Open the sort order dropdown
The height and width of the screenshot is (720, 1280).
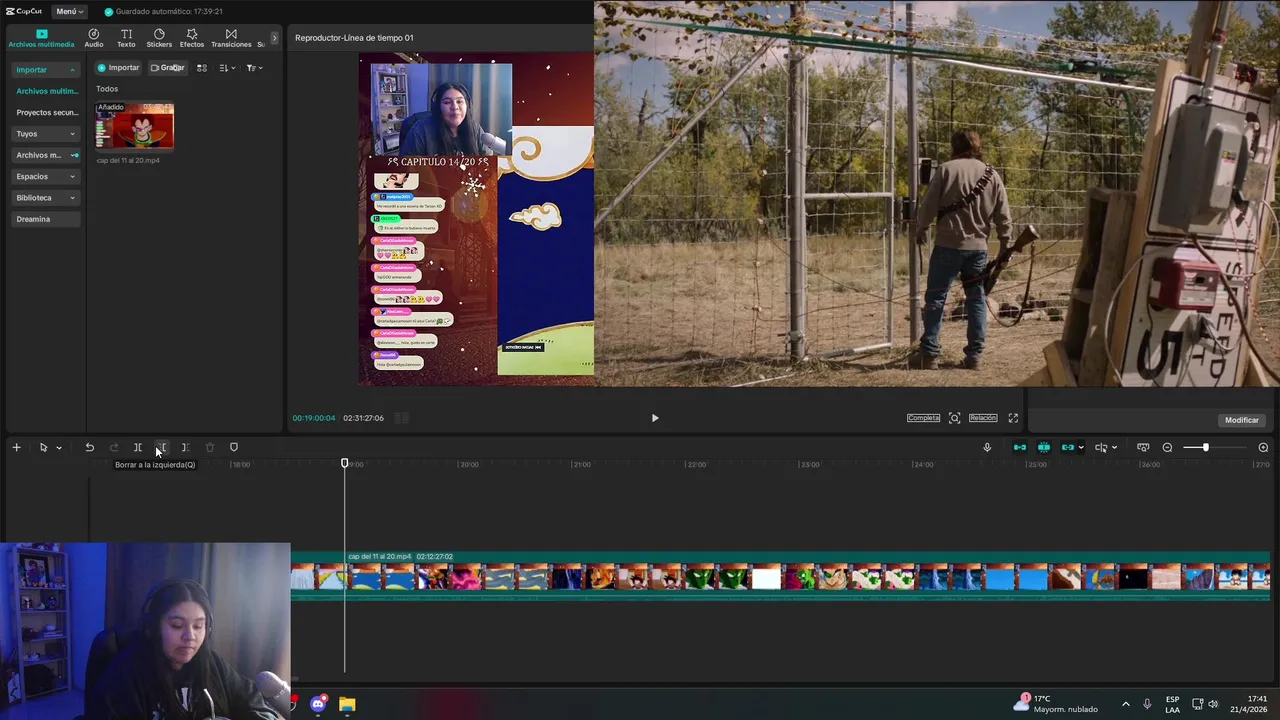click(x=227, y=68)
